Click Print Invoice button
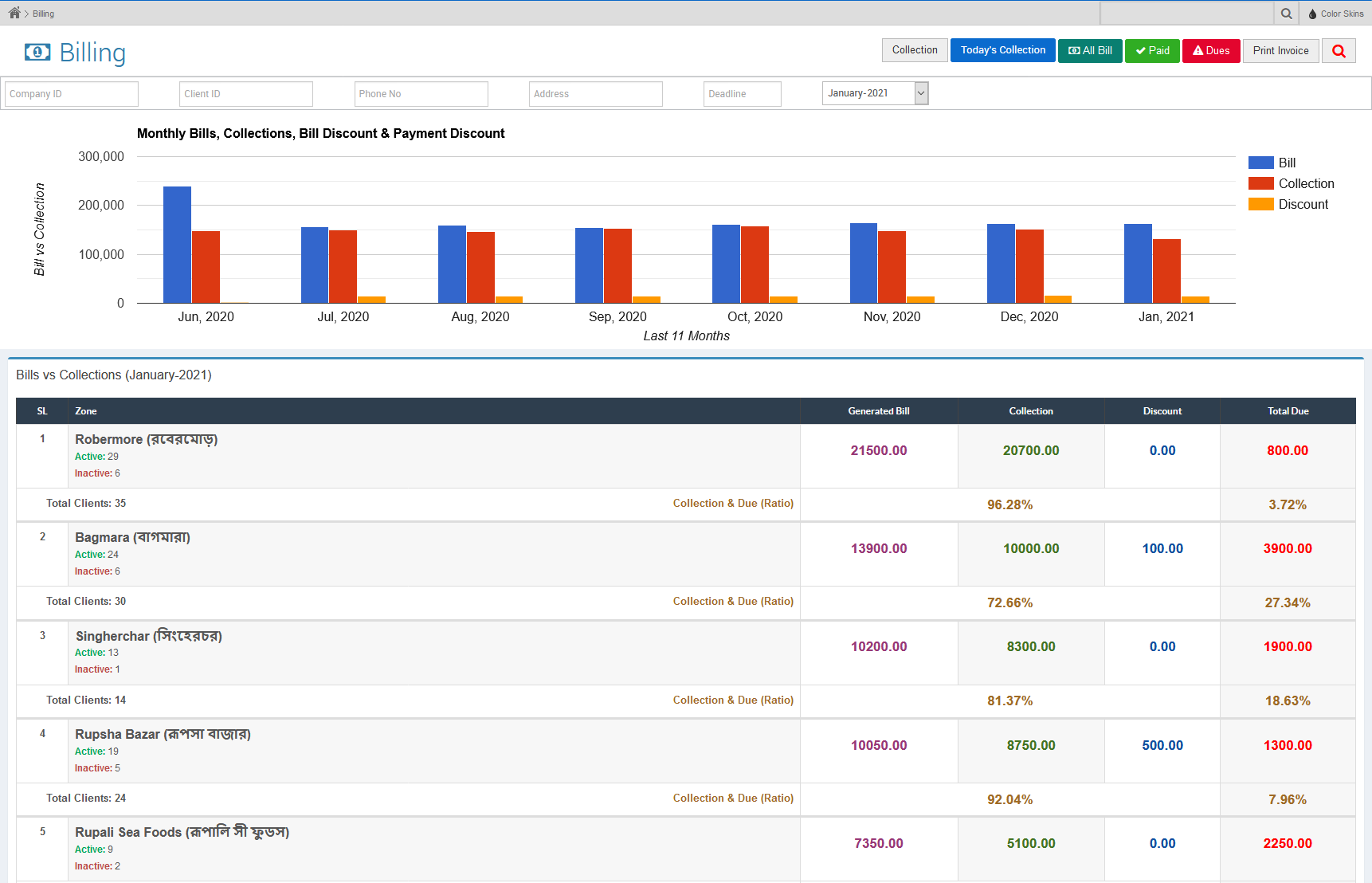This screenshot has height=883, width=1372. pyautogui.click(x=1280, y=50)
